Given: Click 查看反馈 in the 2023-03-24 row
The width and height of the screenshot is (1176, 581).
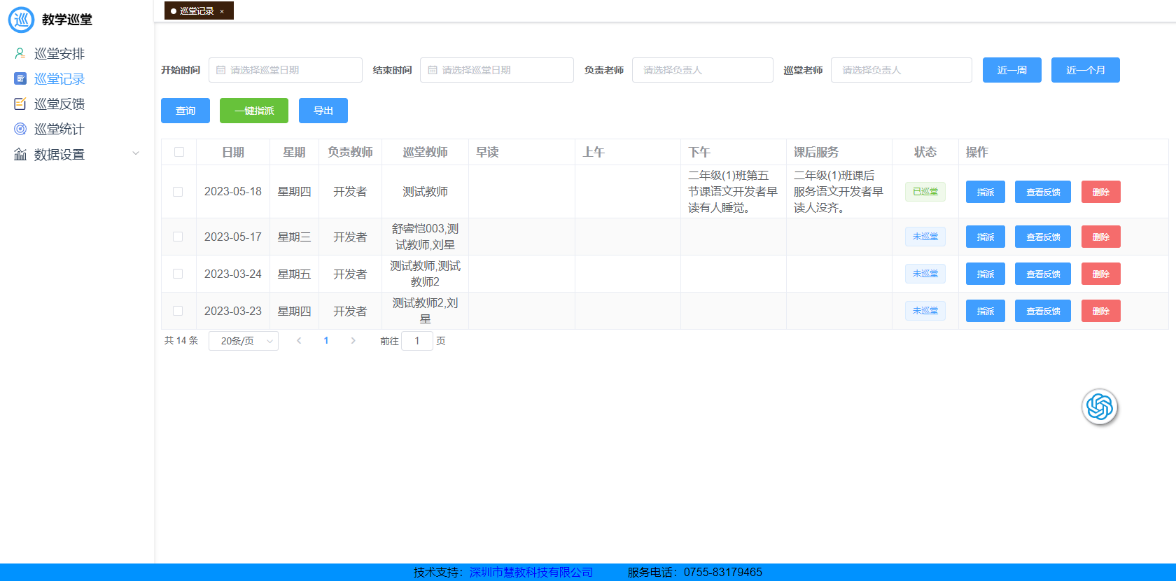Looking at the screenshot, I should click(x=1043, y=274).
